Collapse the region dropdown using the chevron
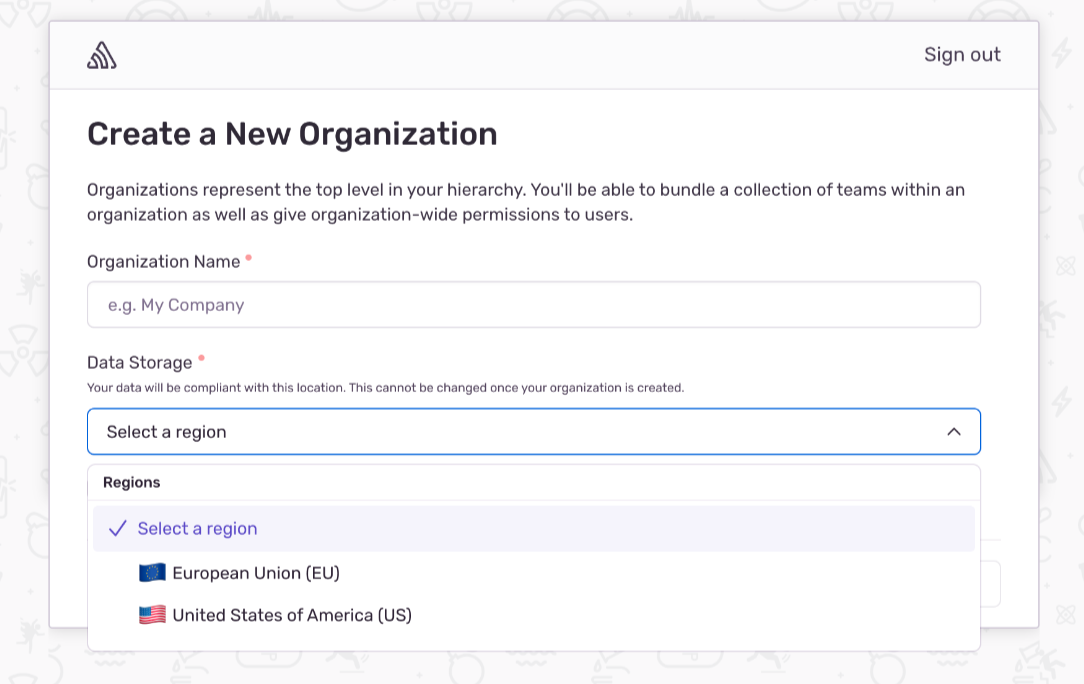 pos(953,432)
